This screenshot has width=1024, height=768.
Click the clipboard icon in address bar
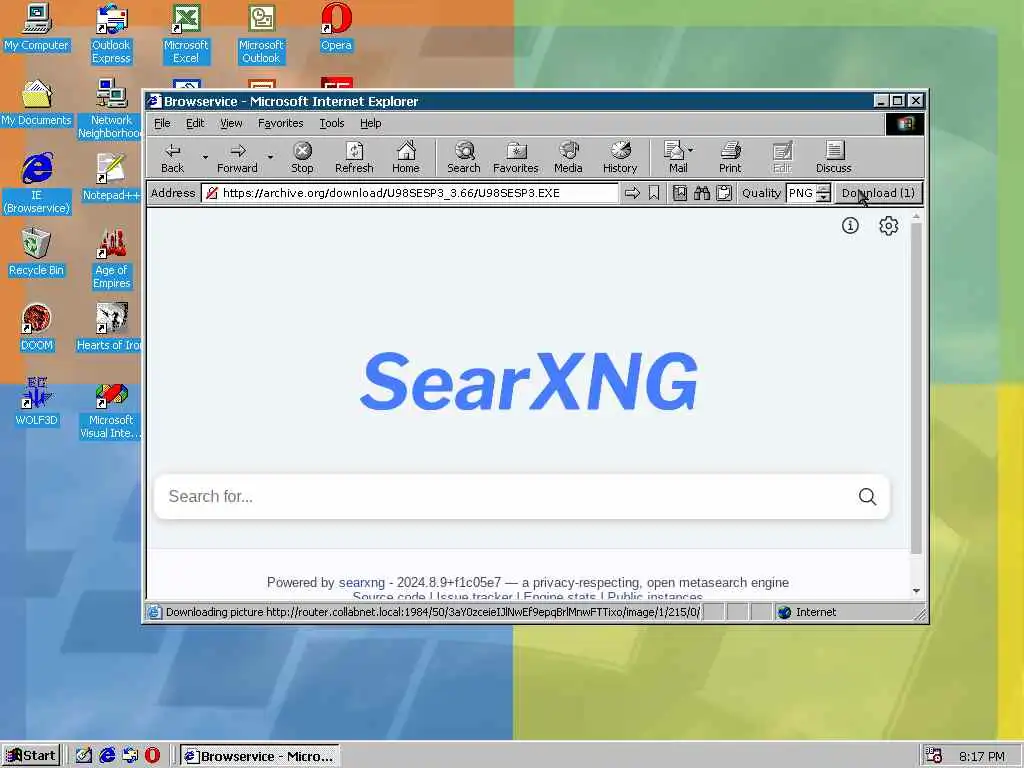point(724,193)
